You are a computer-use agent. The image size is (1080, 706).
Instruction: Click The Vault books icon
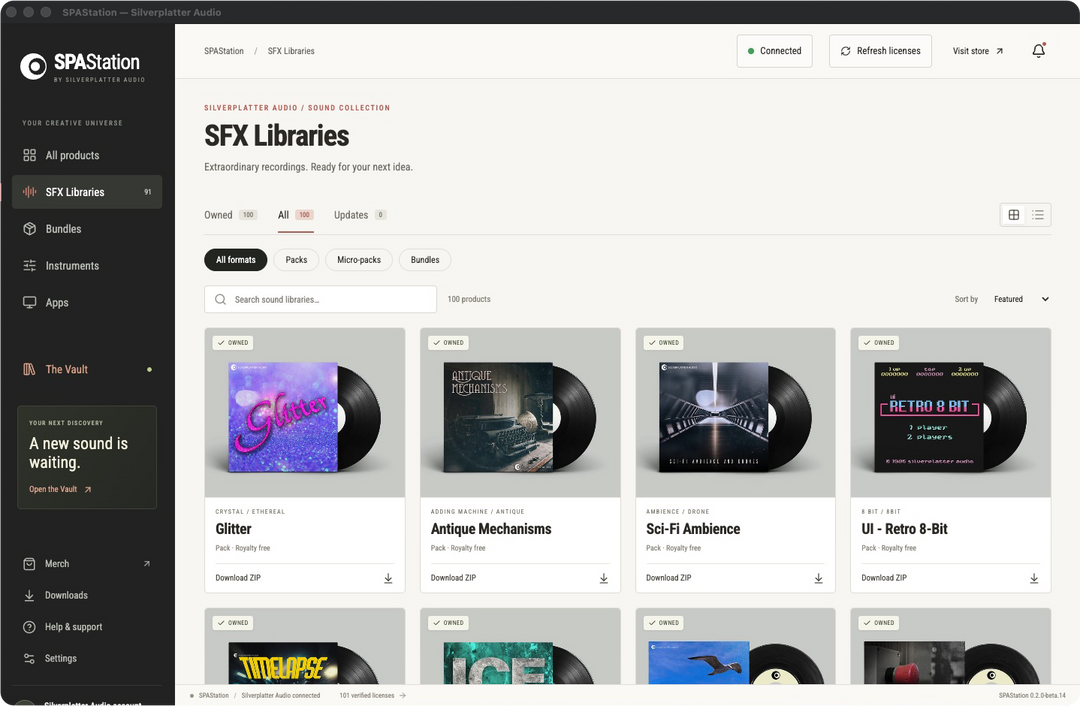(30, 369)
